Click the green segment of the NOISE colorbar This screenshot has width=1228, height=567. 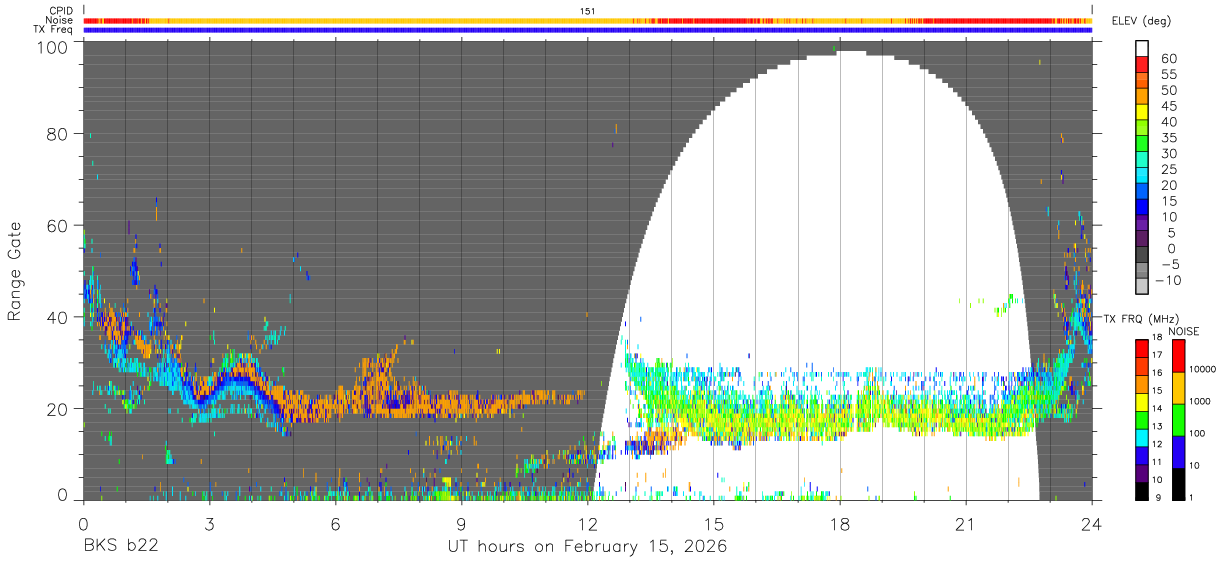coord(1178,418)
